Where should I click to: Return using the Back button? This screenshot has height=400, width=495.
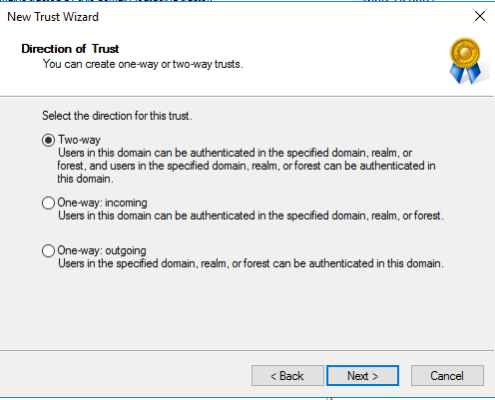tap(287, 376)
